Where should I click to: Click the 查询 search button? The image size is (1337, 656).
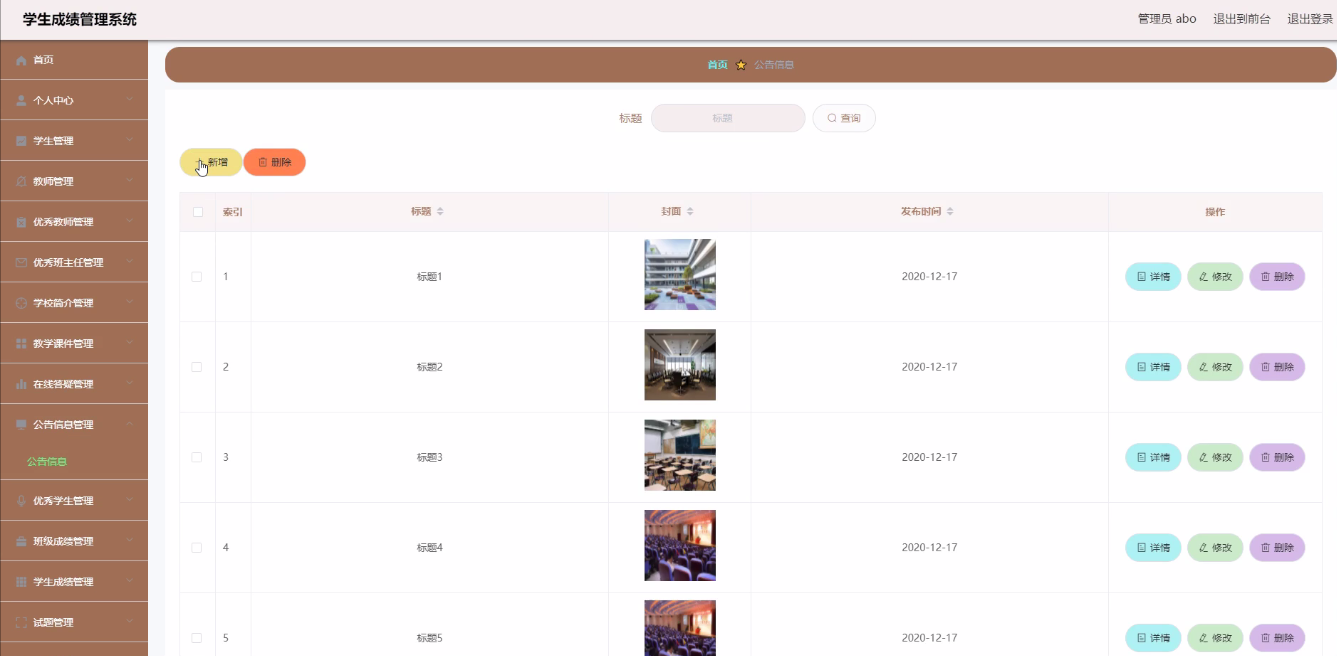(x=845, y=117)
